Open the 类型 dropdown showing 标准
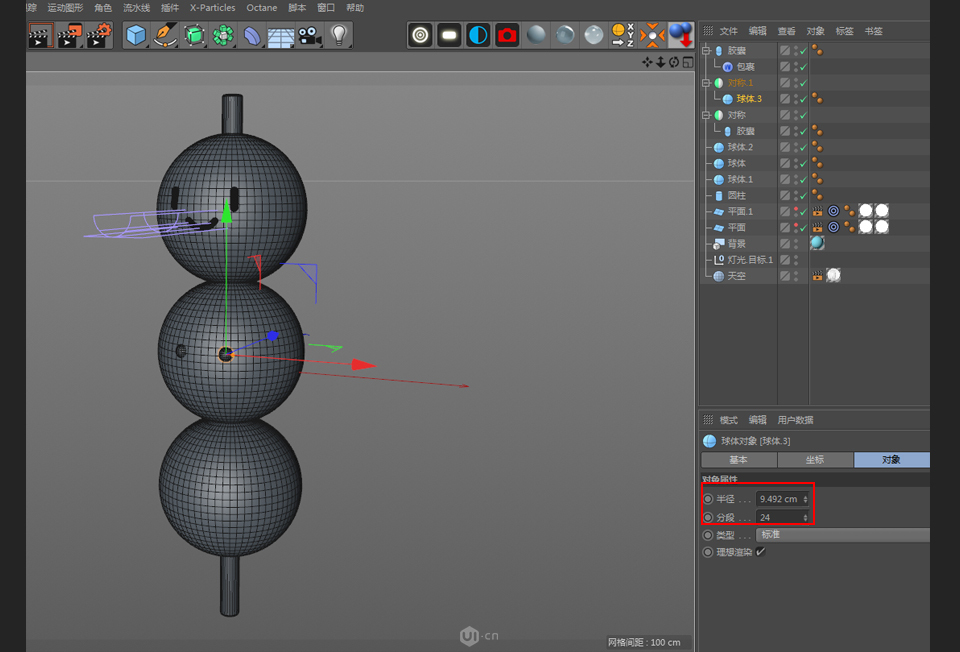 point(844,535)
